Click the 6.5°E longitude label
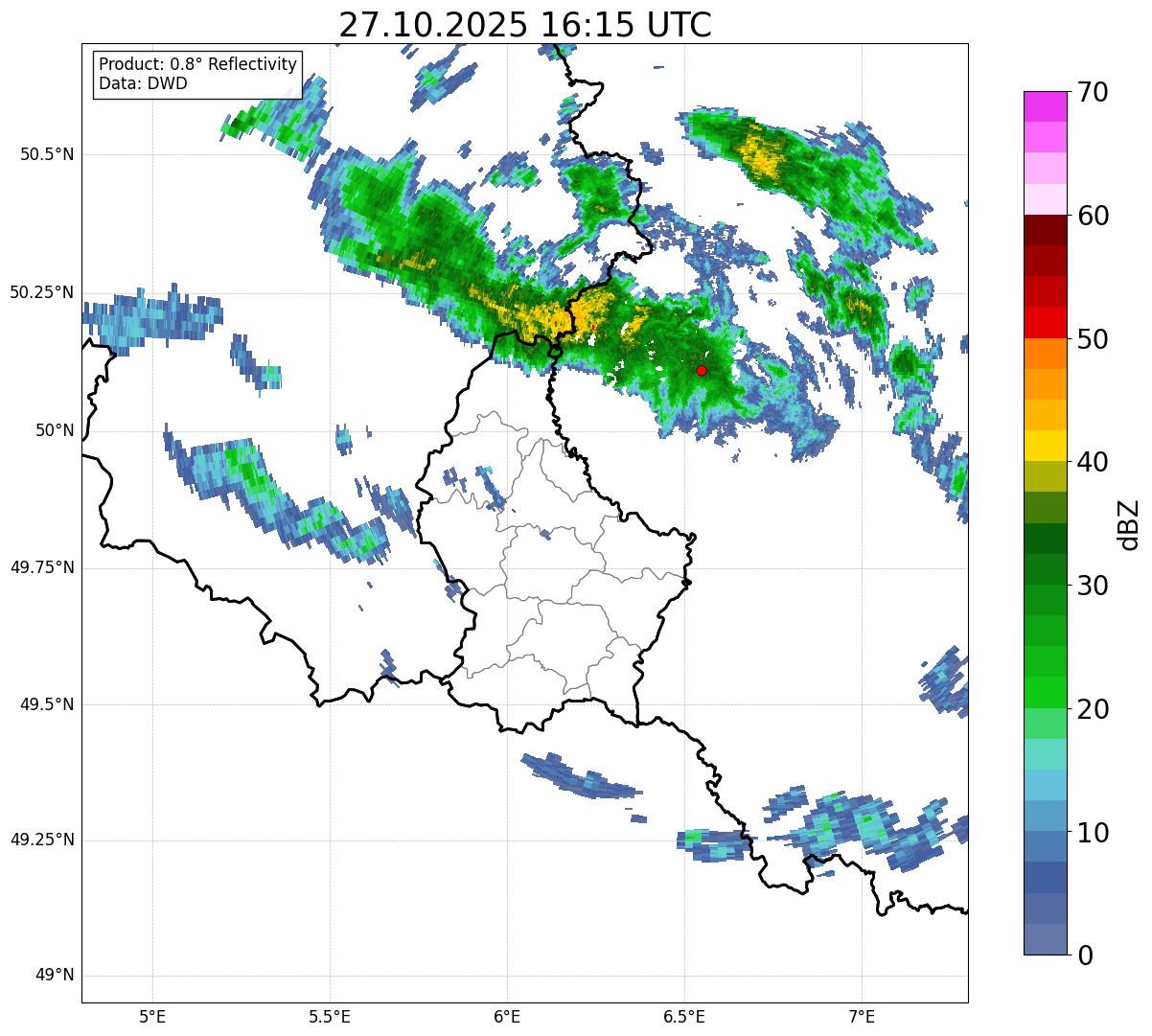 (684, 1016)
